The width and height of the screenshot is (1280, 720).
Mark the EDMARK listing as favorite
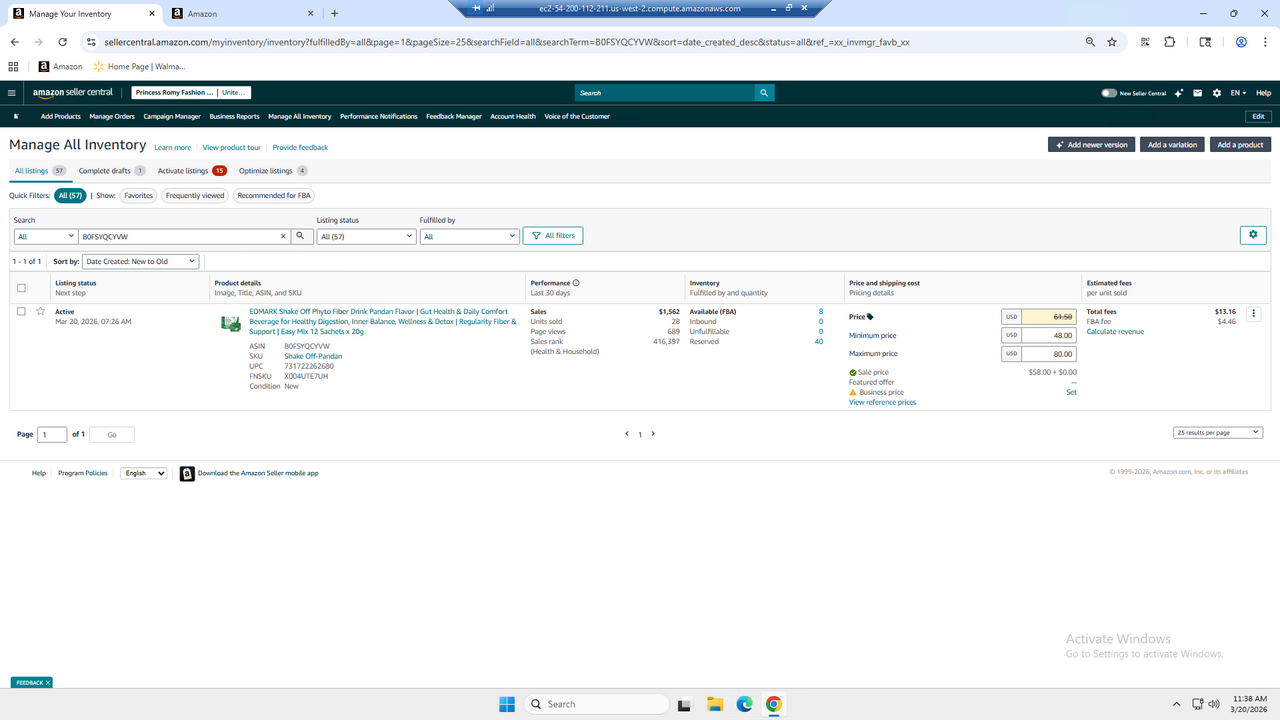(41, 311)
